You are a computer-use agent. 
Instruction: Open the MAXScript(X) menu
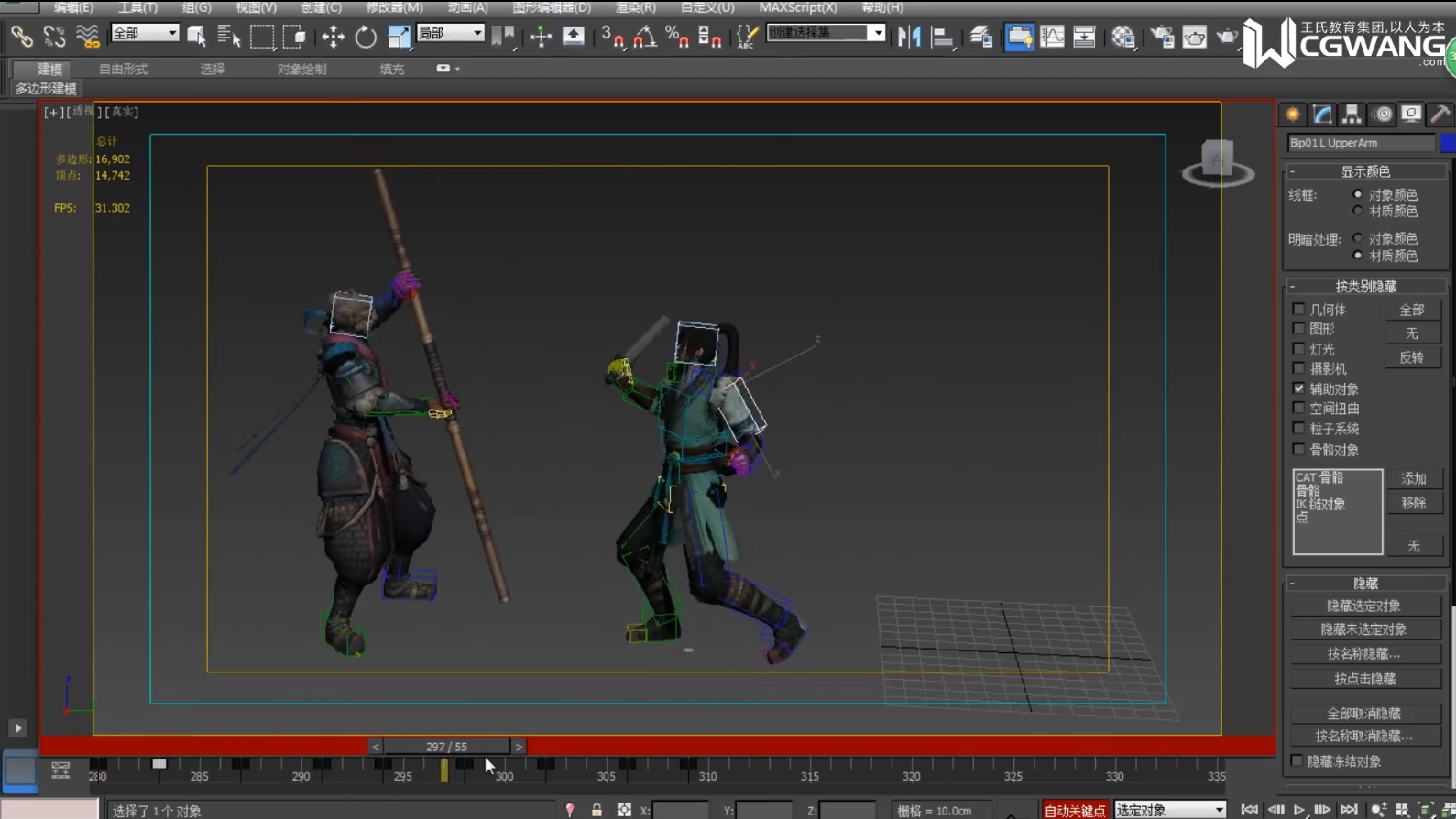(798, 7)
